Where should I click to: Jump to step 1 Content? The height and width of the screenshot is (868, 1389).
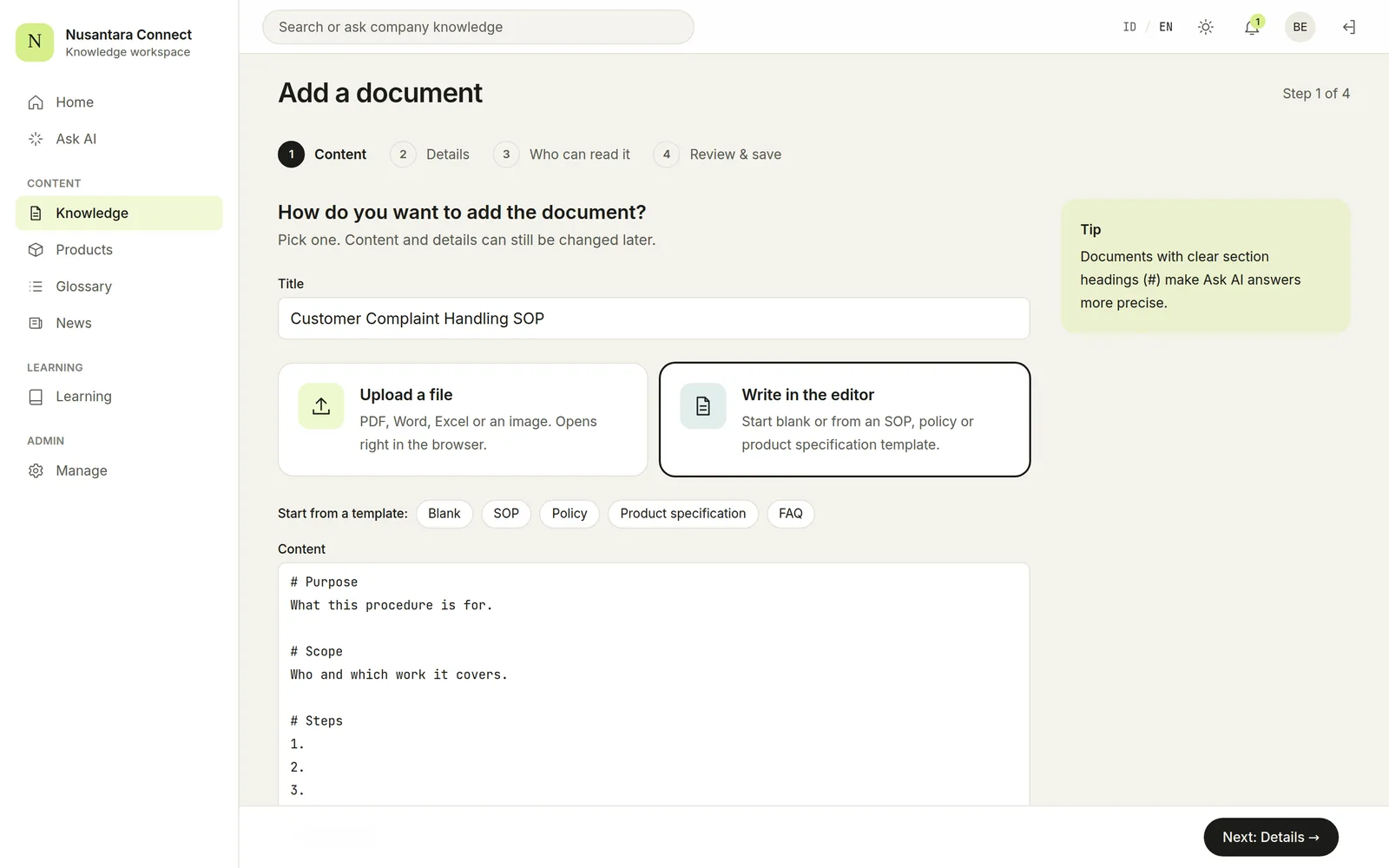pos(322,155)
